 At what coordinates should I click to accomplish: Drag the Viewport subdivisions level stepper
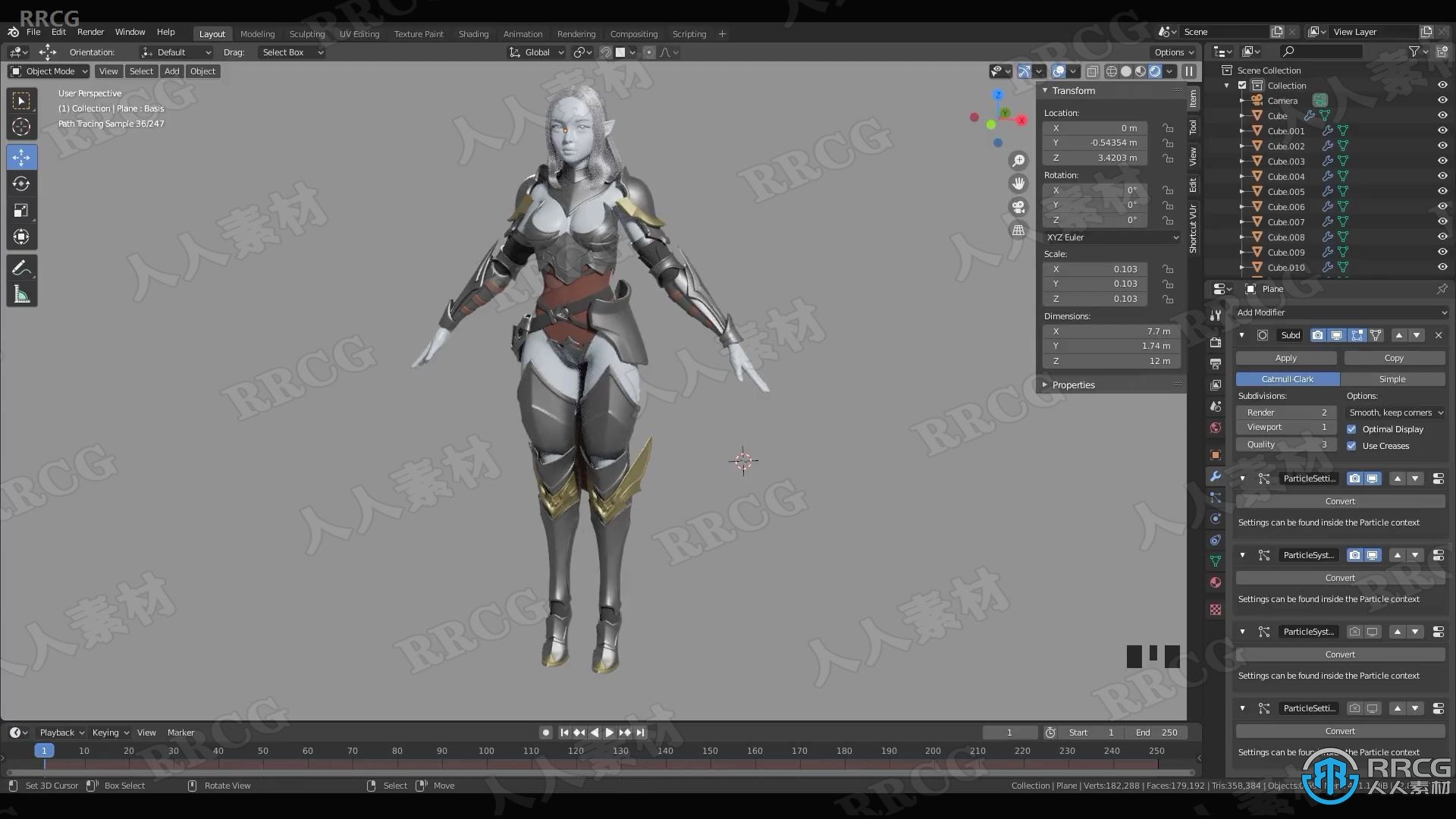[x=1285, y=428]
